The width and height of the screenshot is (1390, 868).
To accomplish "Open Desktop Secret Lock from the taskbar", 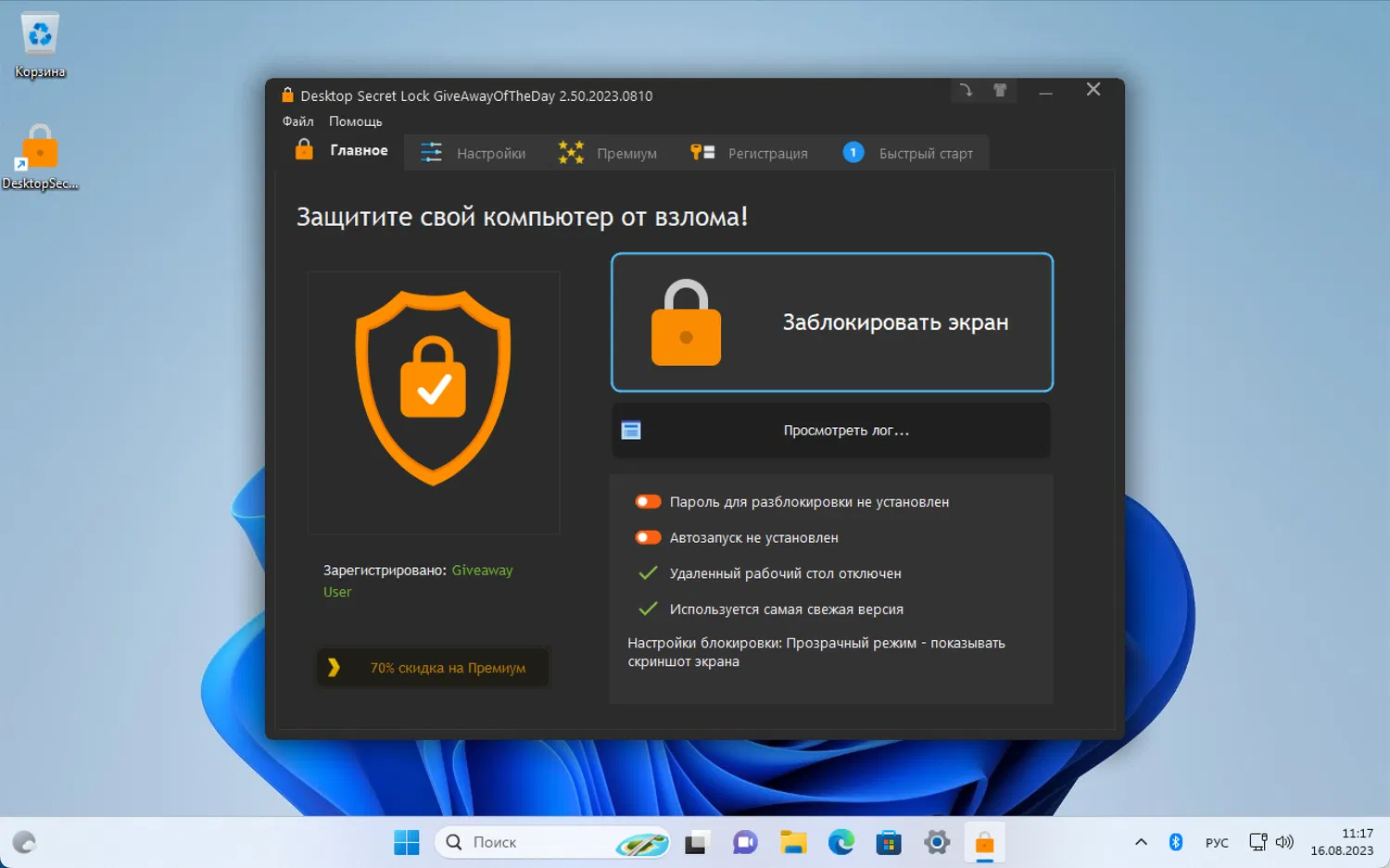I will tap(984, 842).
